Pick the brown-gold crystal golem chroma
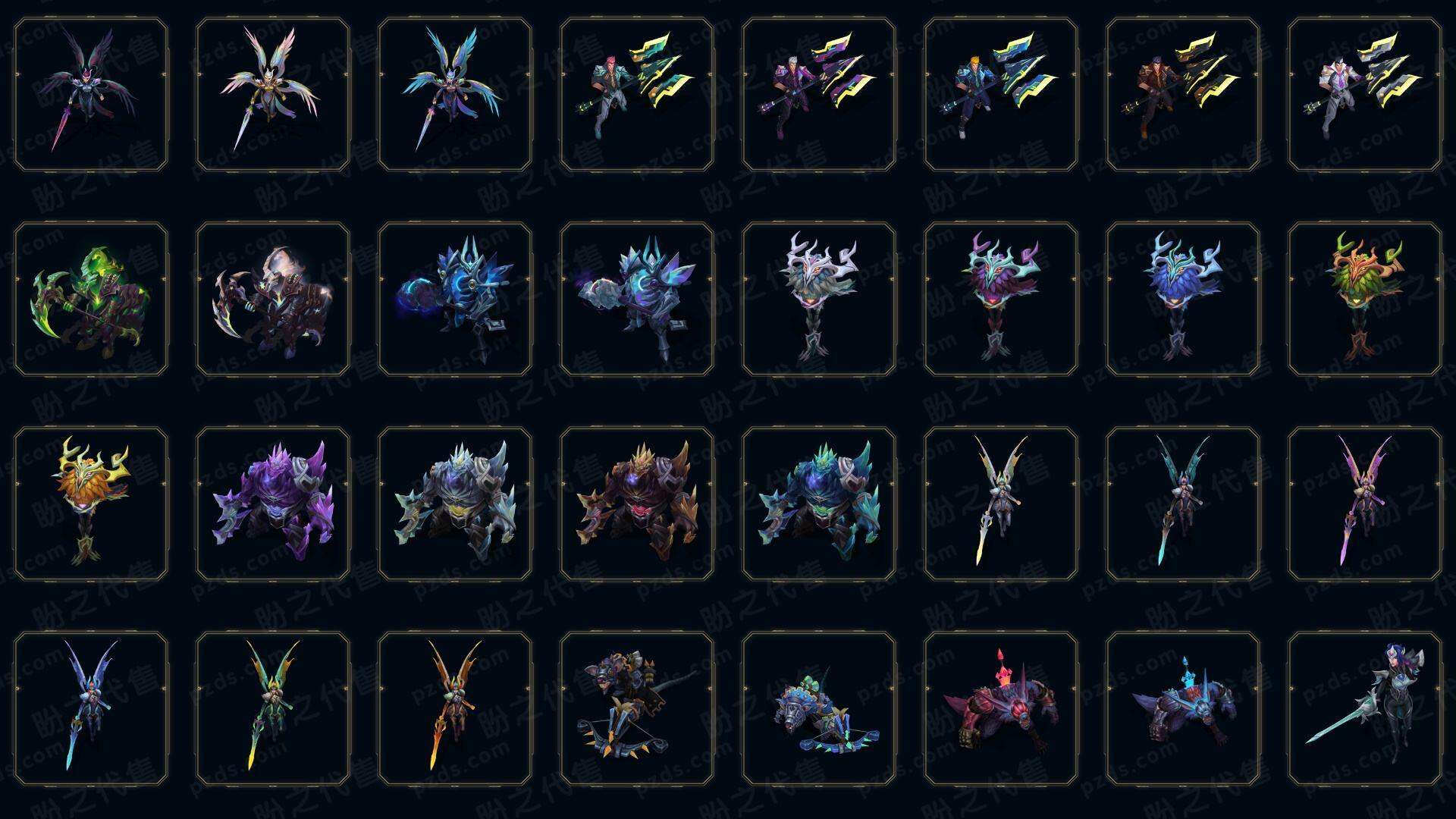 point(637,504)
